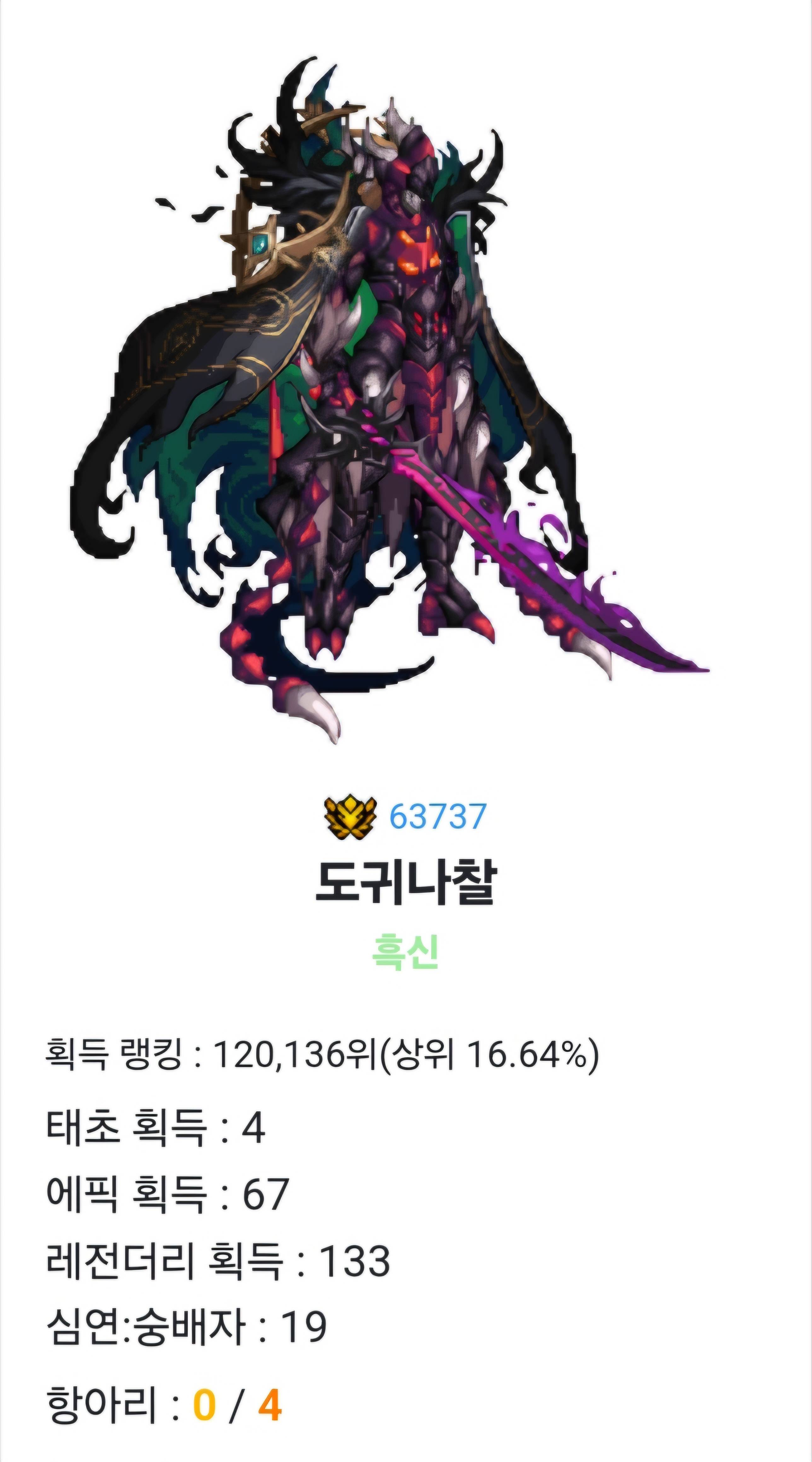Click the 심연:숭배자 : 19 row

186,1326
